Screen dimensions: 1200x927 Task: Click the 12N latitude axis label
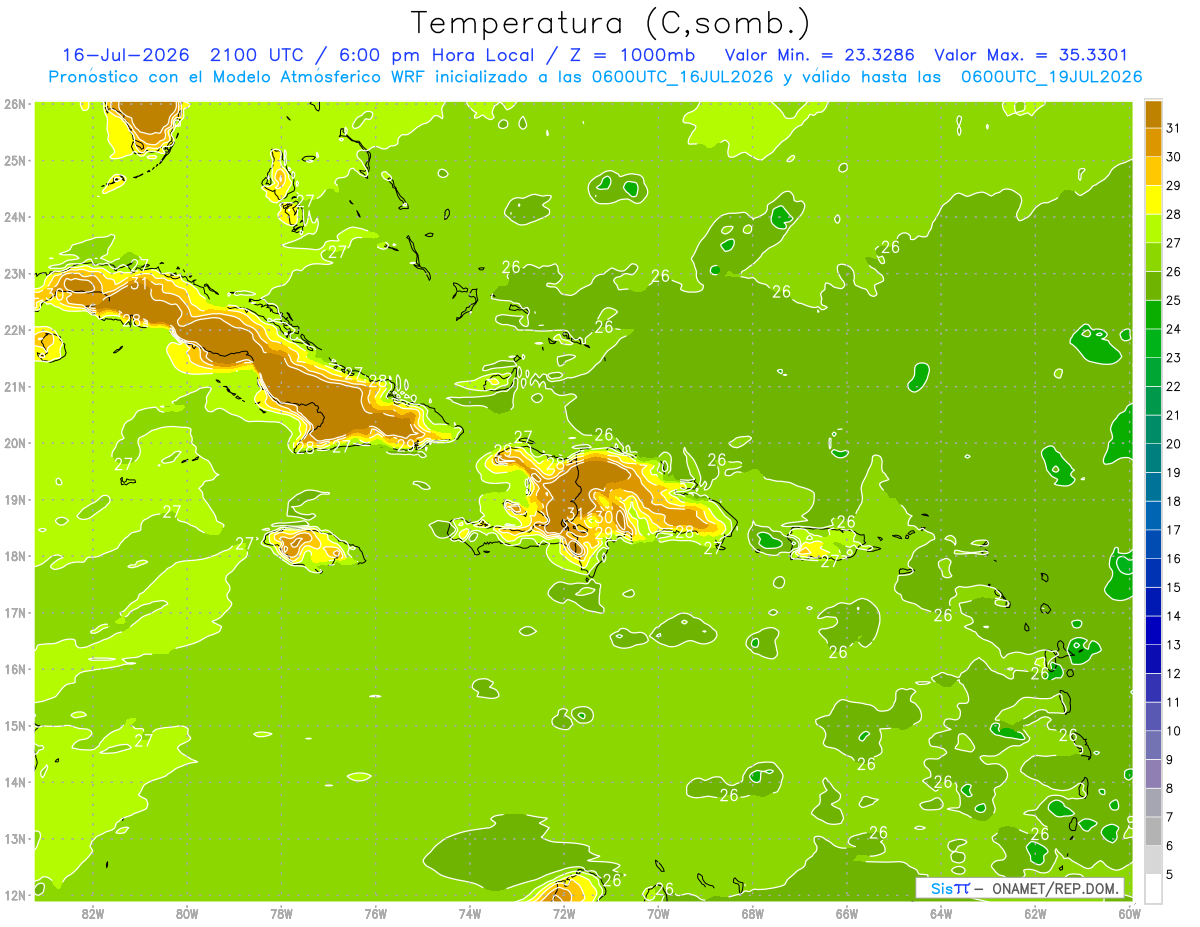pyautogui.click(x=15, y=895)
